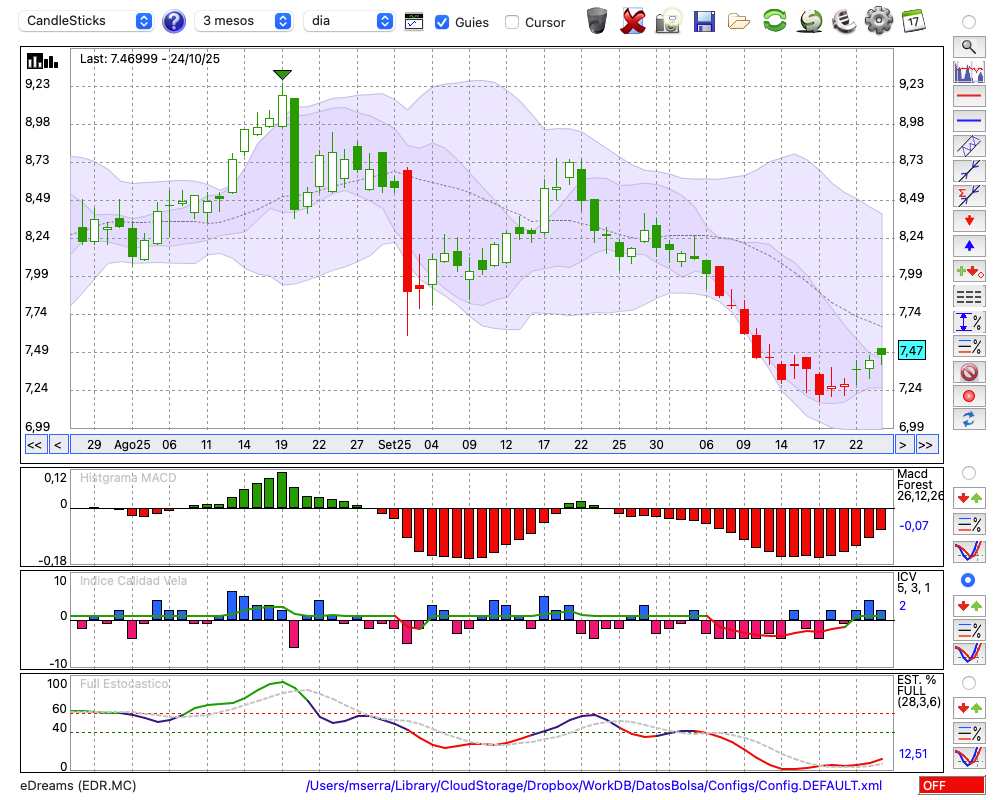Image resolution: width=1000 pixels, height=800 pixels.
Task: Uncheck the Guies checkbox
Action: click(x=442, y=22)
